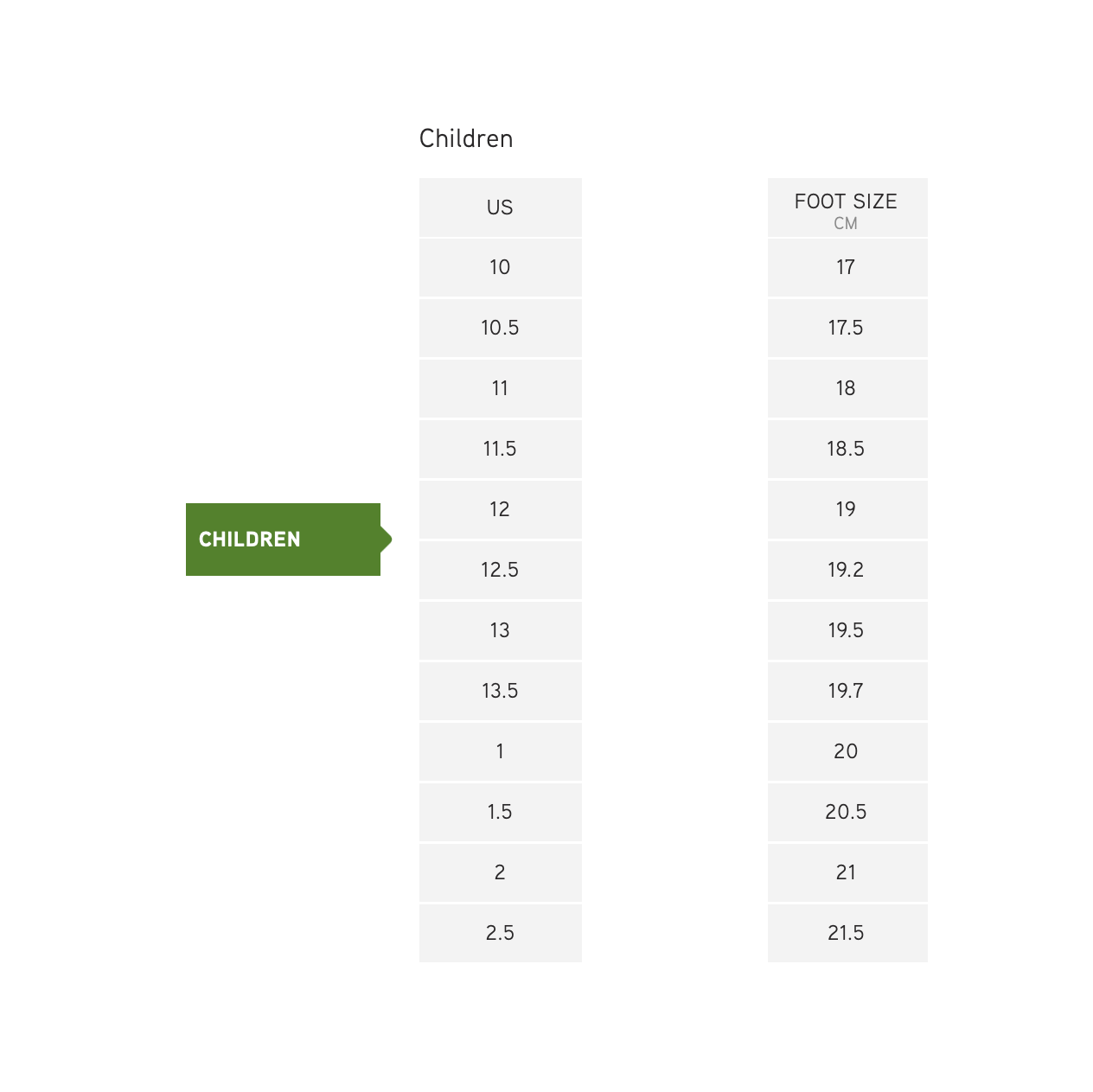Click the US size 11 cell
1093x1092 pixels.
[500, 389]
